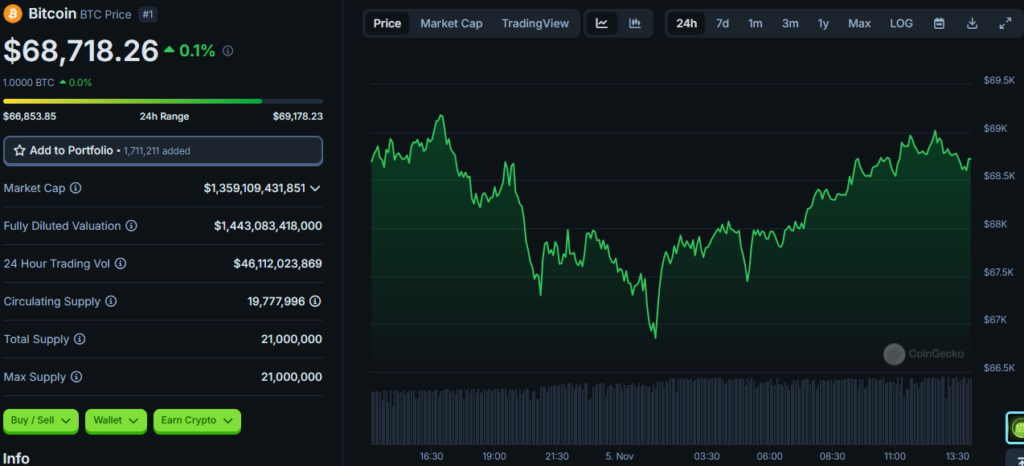This screenshot has height=466, width=1024.
Task: Open the Wallet dropdown
Action: 116,421
